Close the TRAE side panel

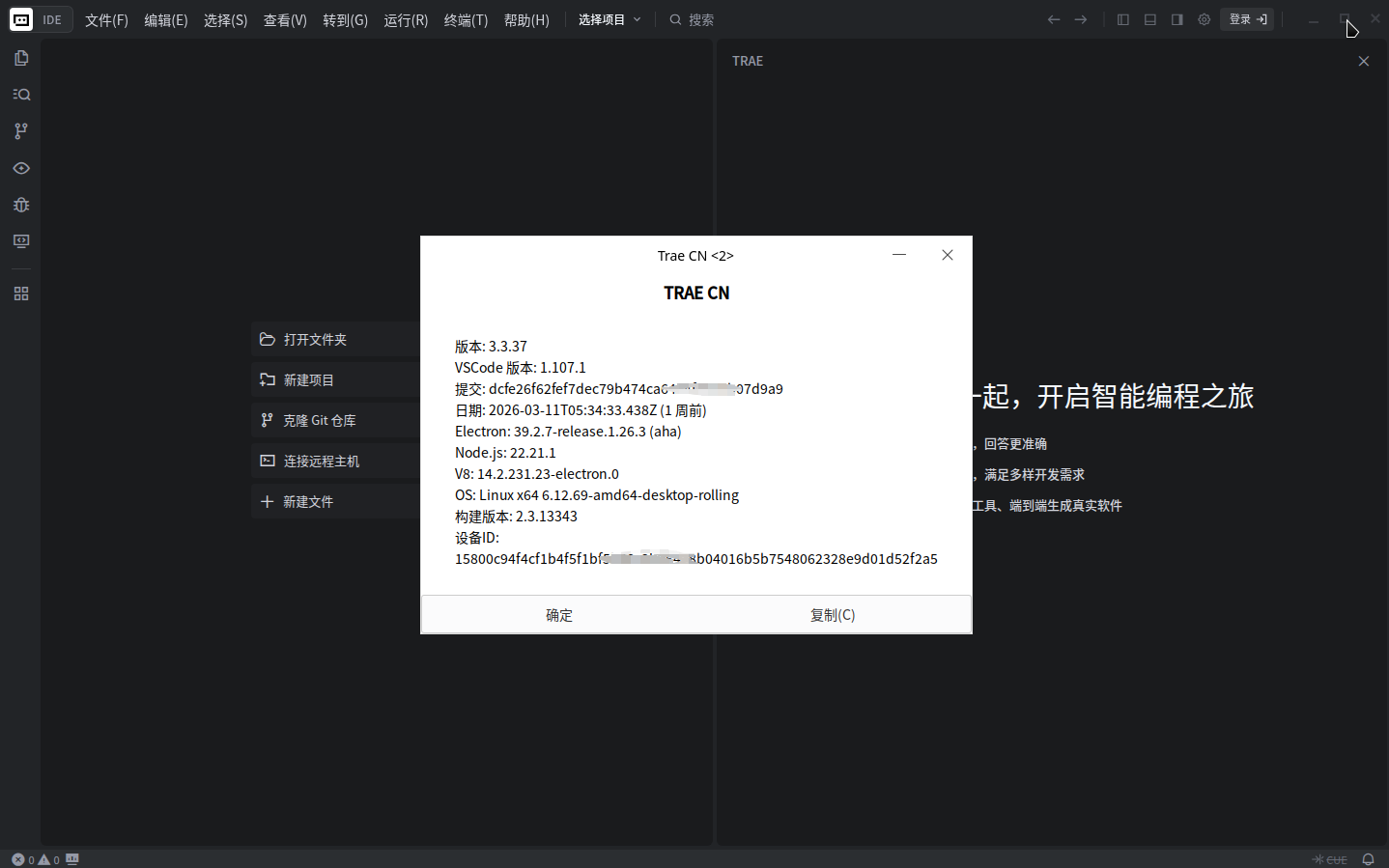1364,61
